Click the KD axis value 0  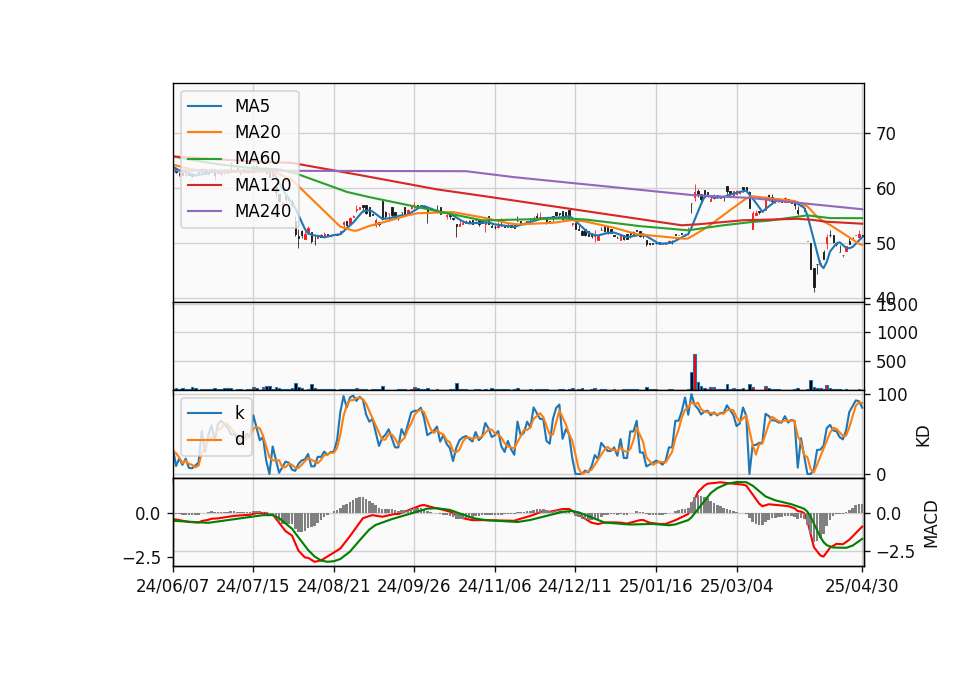click(x=882, y=474)
